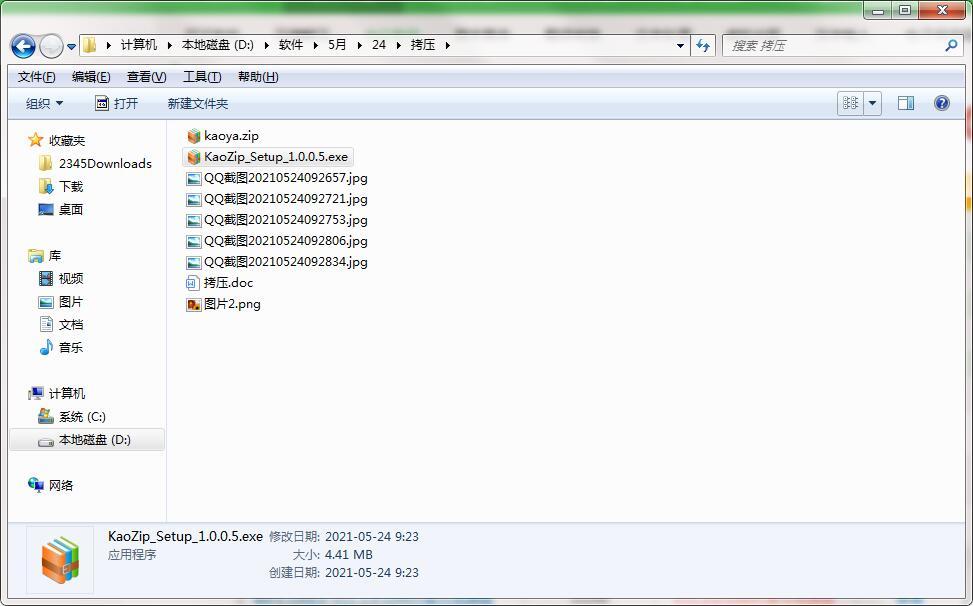
Task: Open the 文件(F) menu
Action: pyautogui.click(x=37, y=77)
